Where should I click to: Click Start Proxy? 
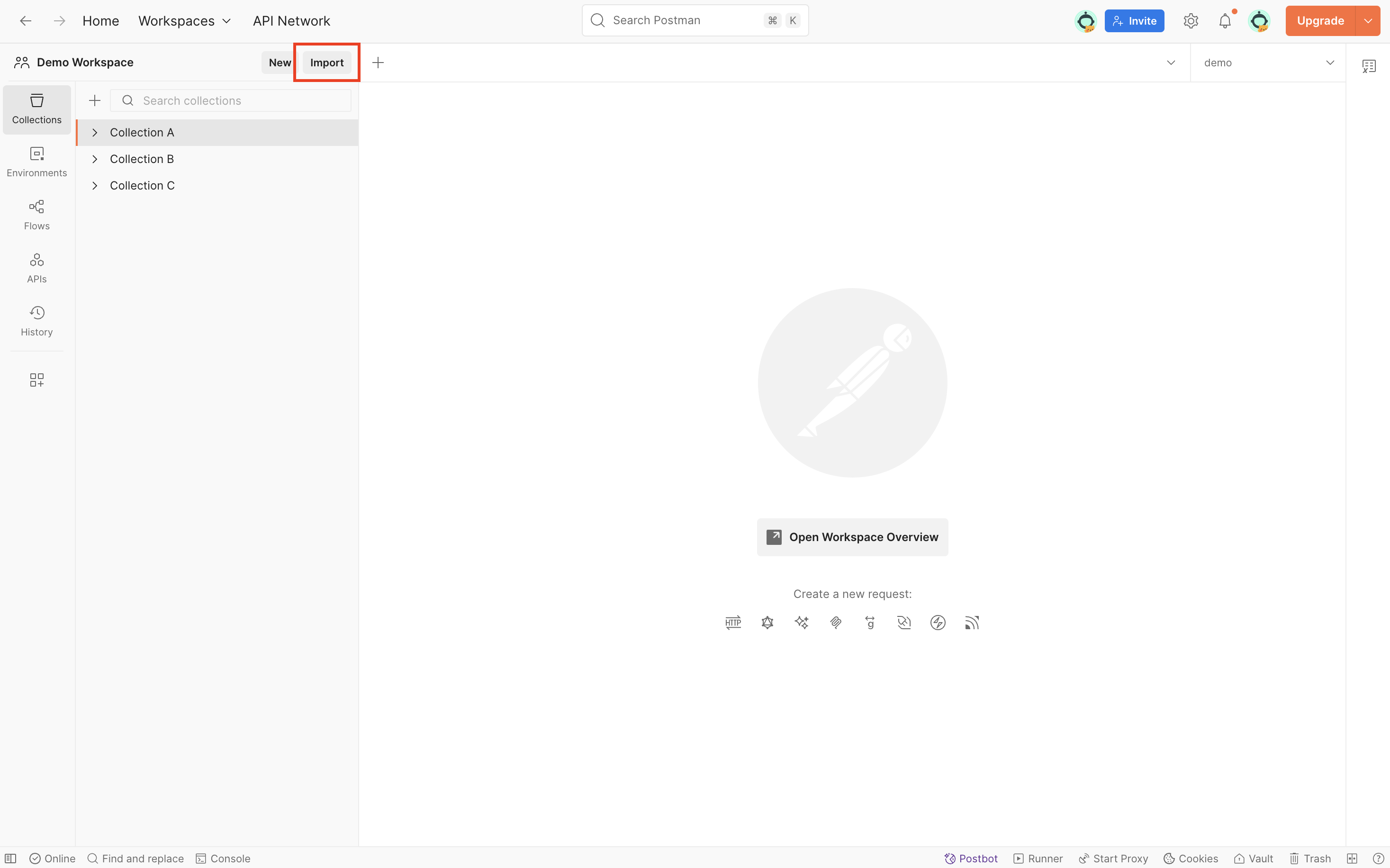click(1113, 858)
